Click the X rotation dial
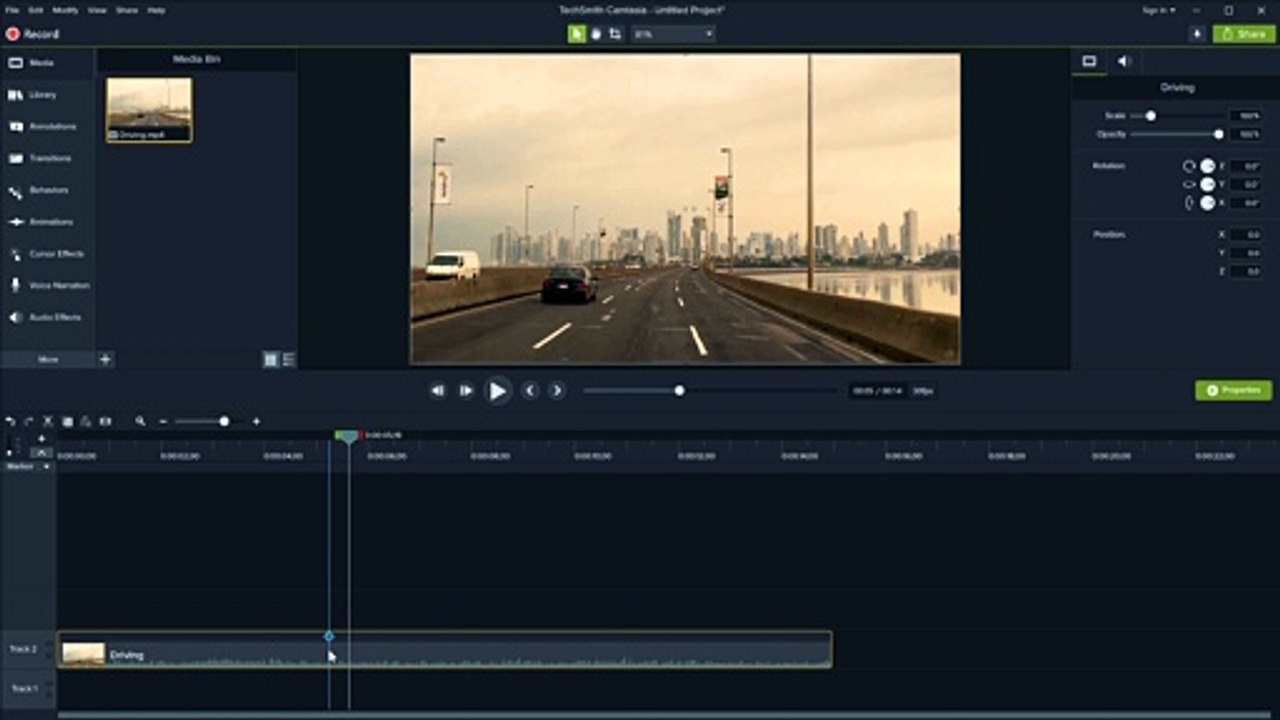 coord(1208,203)
